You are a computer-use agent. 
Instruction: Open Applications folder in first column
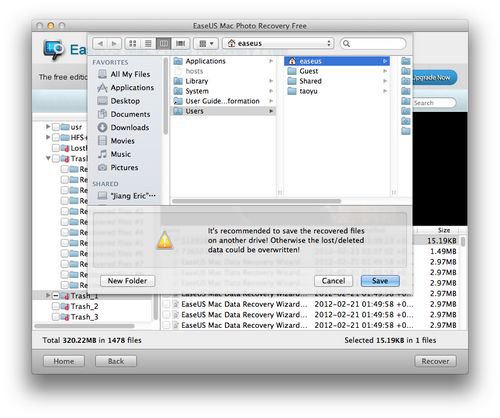pyautogui.click(x=223, y=61)
